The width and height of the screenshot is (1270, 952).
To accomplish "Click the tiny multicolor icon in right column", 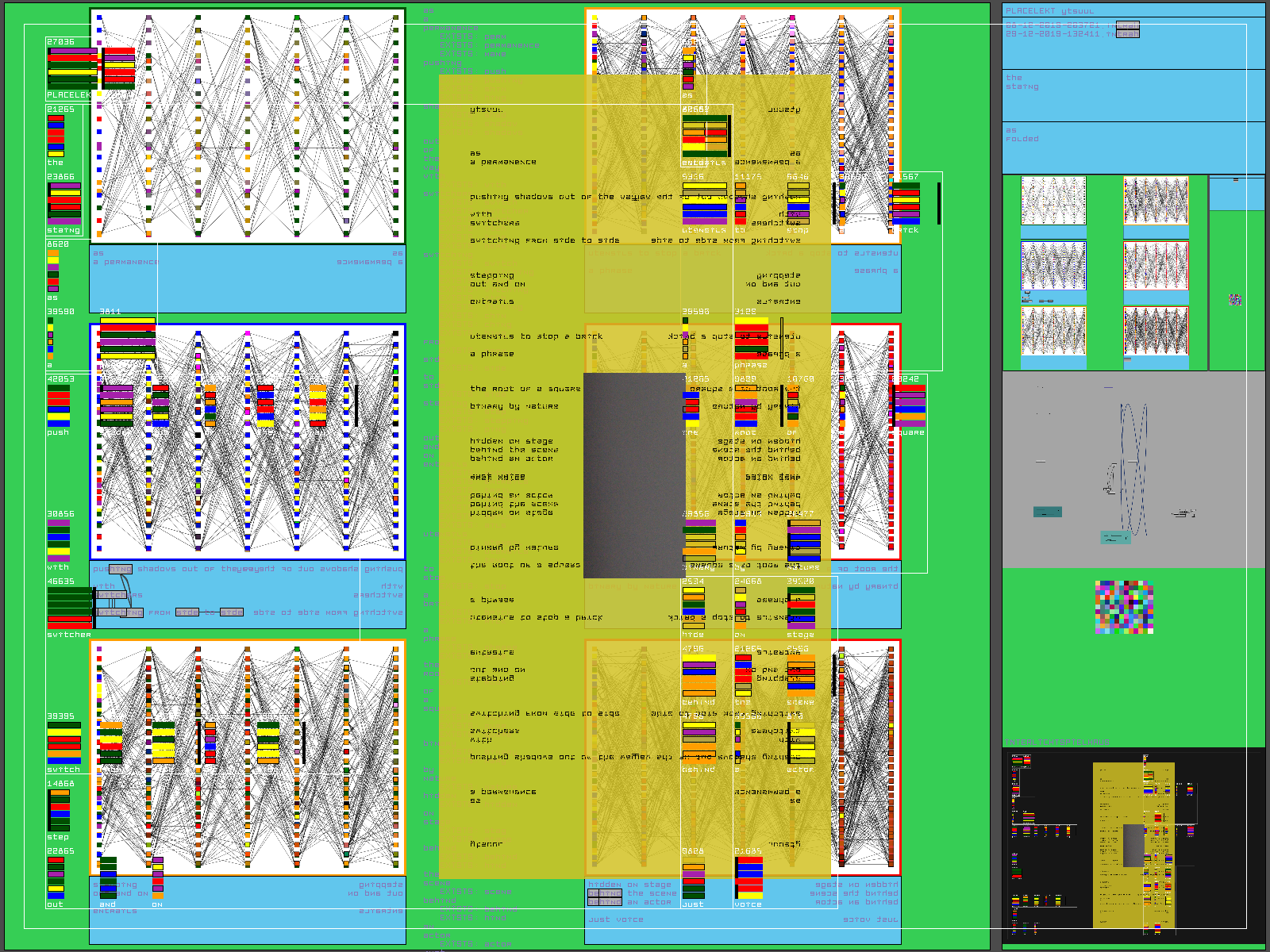I will tap(1235, 300).
